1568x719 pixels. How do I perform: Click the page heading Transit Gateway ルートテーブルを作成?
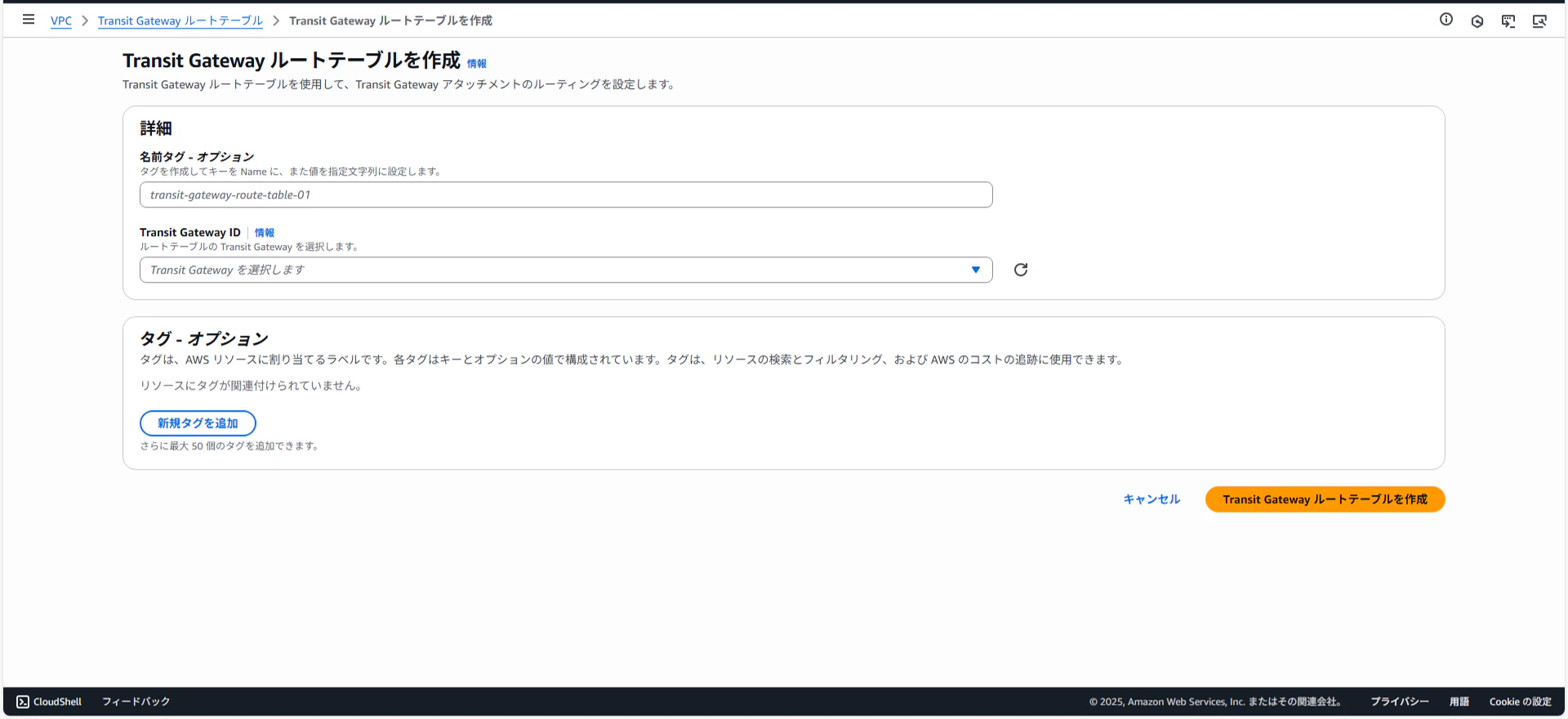pos(292,60)
